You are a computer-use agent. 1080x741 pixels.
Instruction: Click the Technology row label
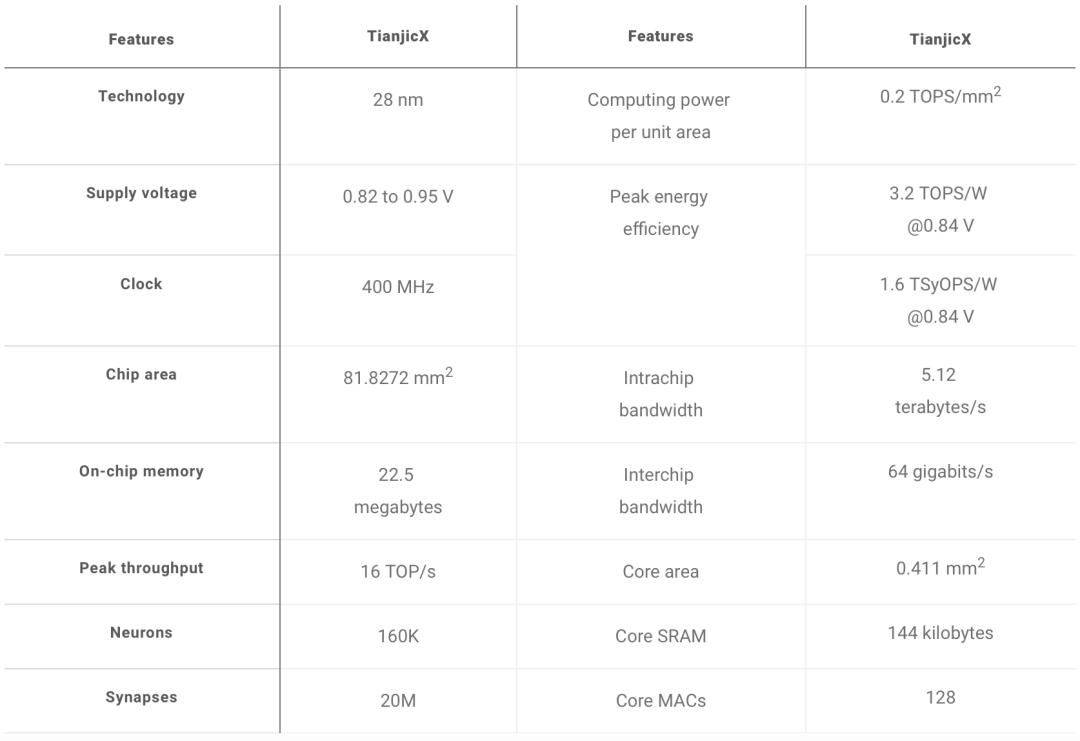141,96
